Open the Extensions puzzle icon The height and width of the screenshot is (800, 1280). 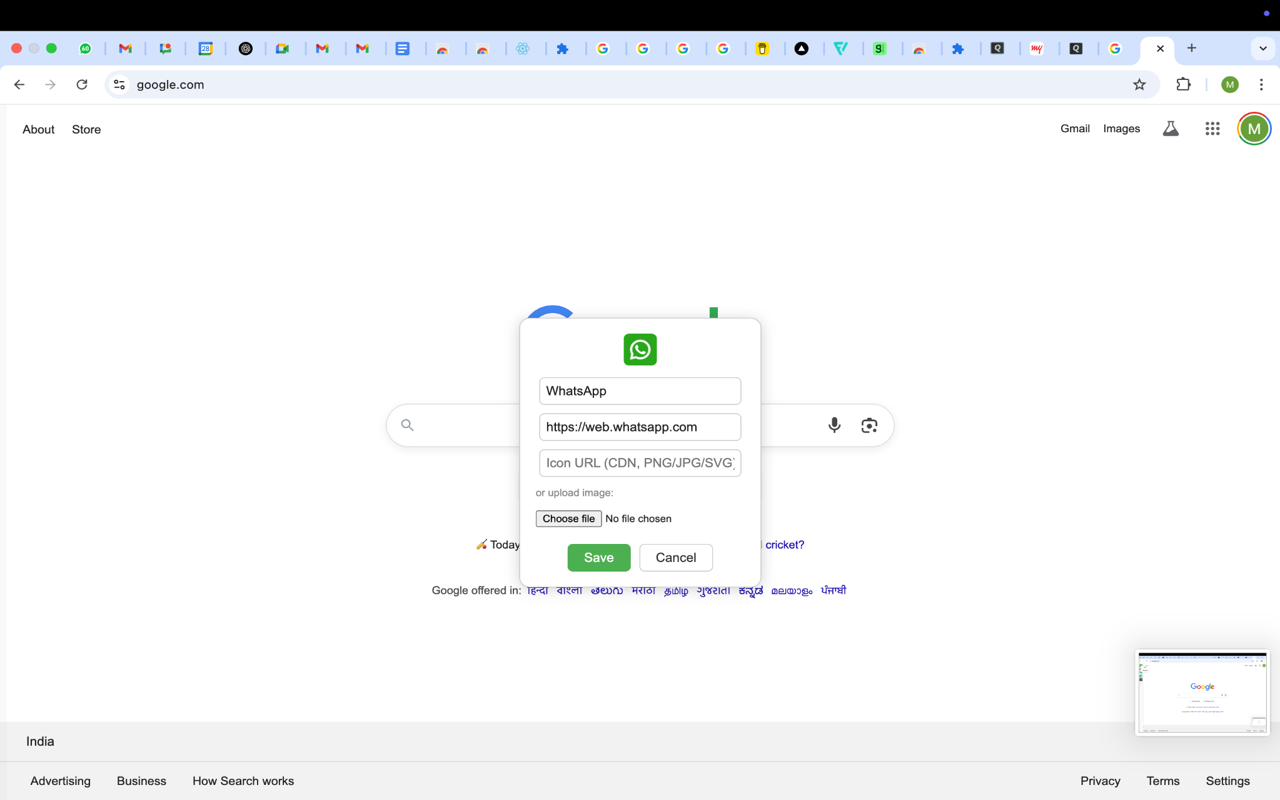(x=1183, y=85)
